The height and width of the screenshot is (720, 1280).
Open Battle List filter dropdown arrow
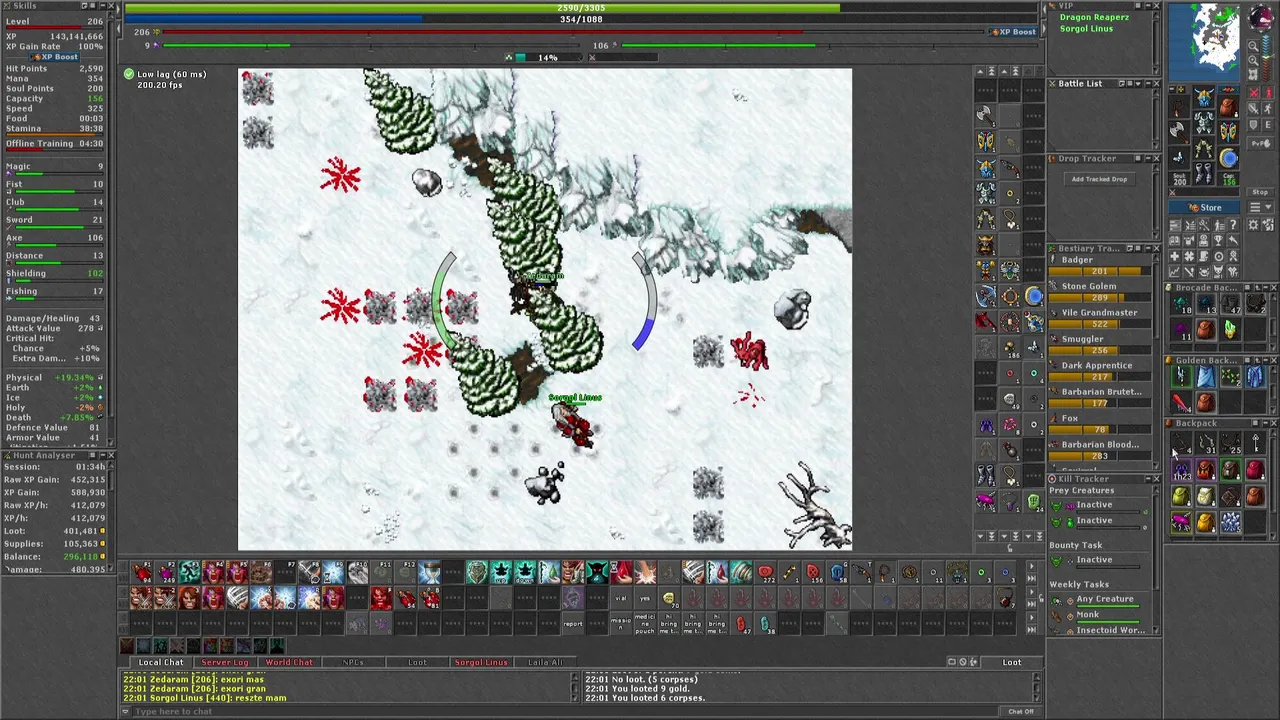coord(1138,84)
